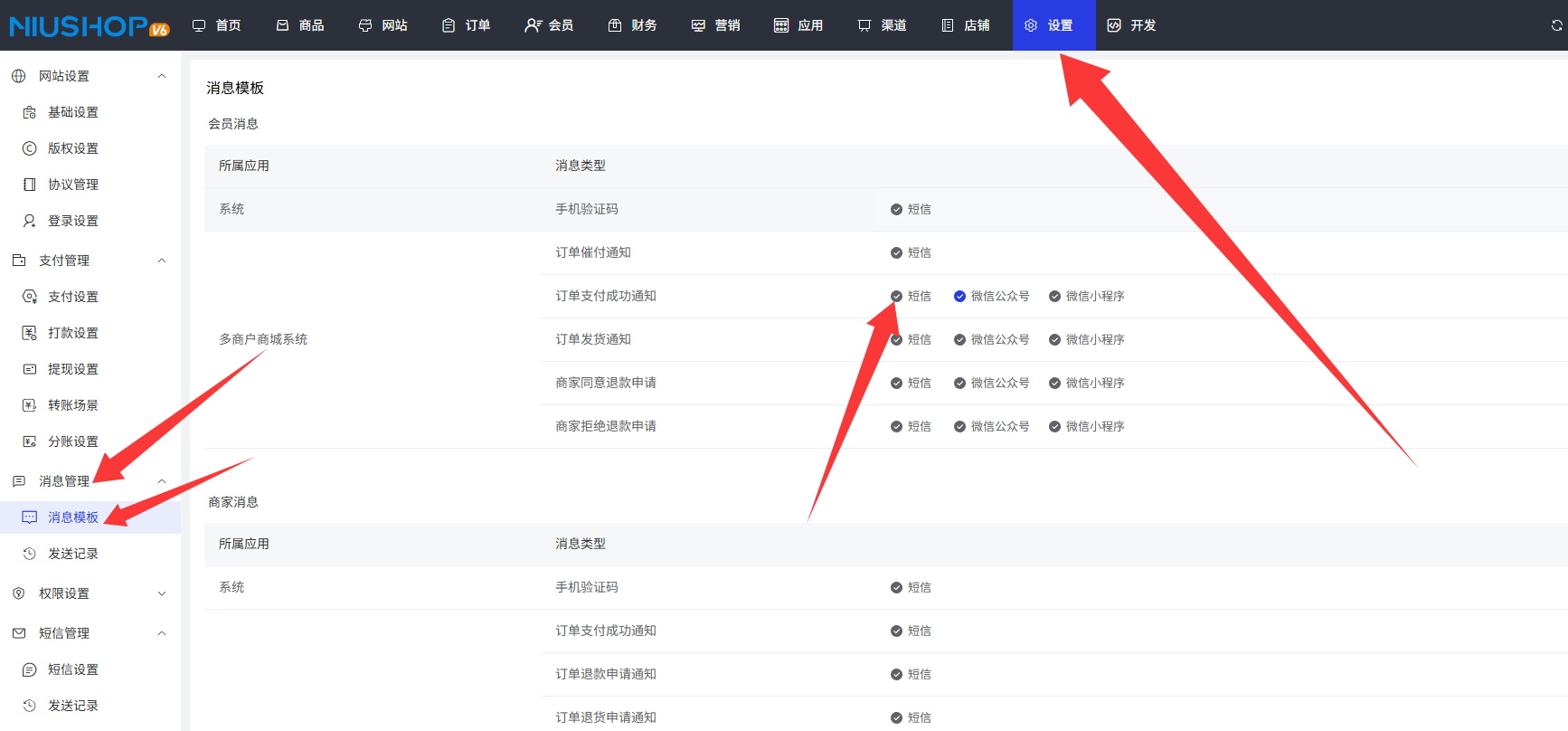Switch to the 营销 top menu
The width and height of the screenshot is (1568, 731).
(x=715, y=25)
